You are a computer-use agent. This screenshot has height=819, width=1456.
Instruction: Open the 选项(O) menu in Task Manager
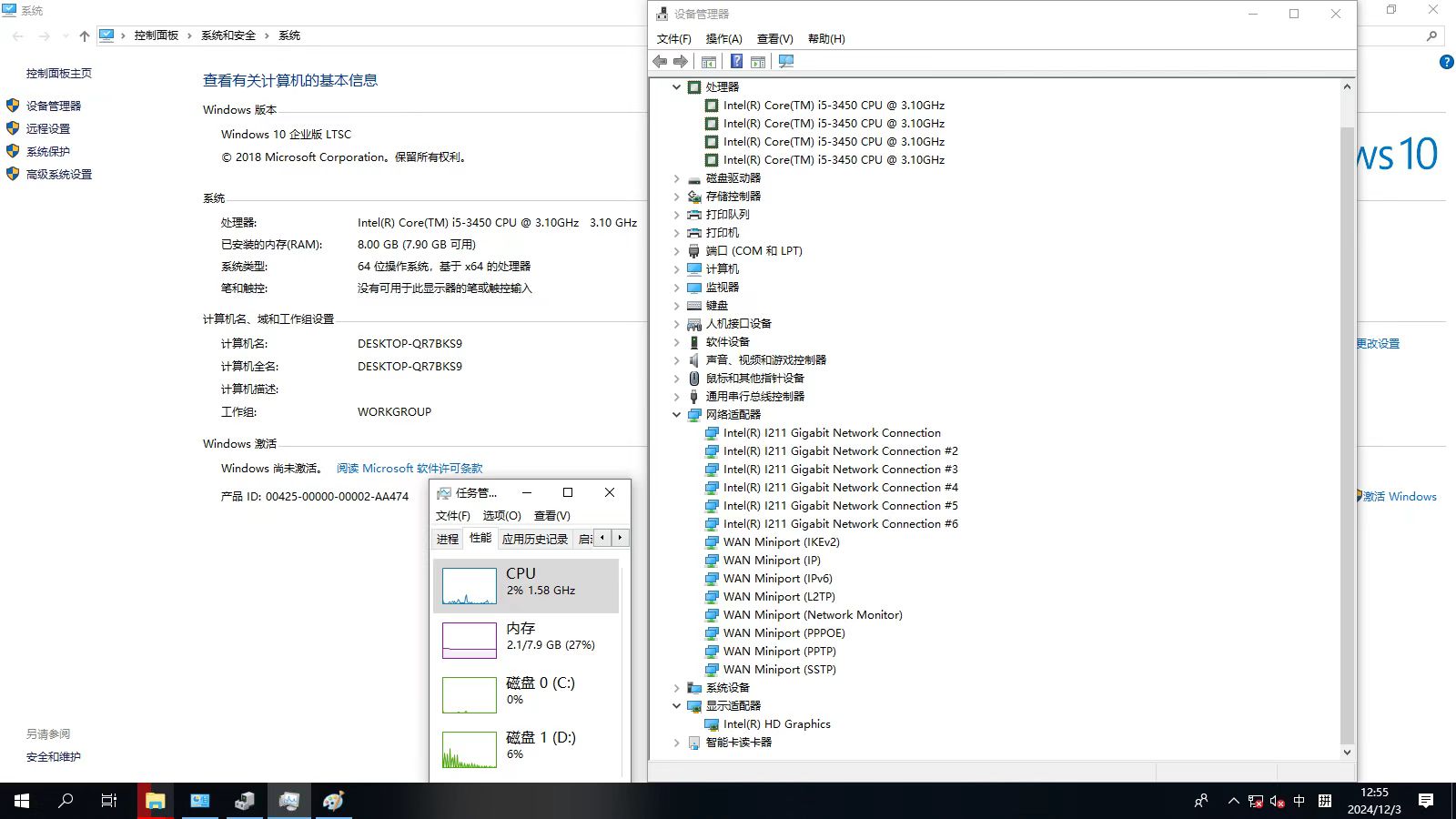(x=501, y=515)
